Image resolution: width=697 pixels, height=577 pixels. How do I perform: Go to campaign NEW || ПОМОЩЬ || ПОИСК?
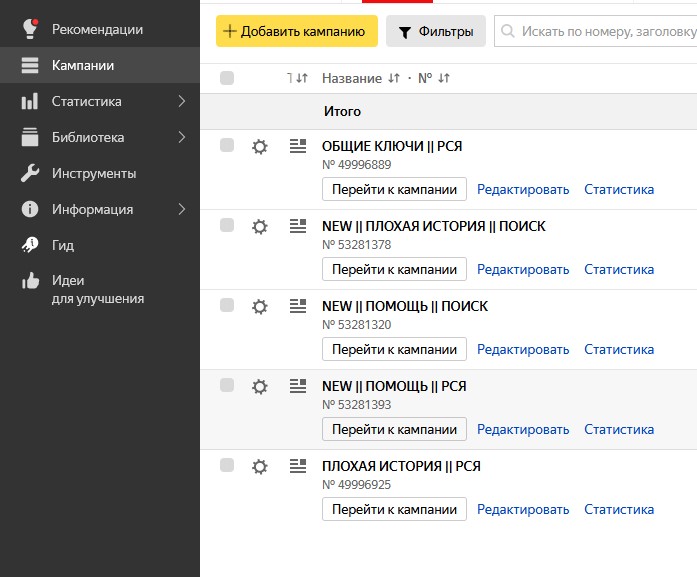(x=394, y=349)
